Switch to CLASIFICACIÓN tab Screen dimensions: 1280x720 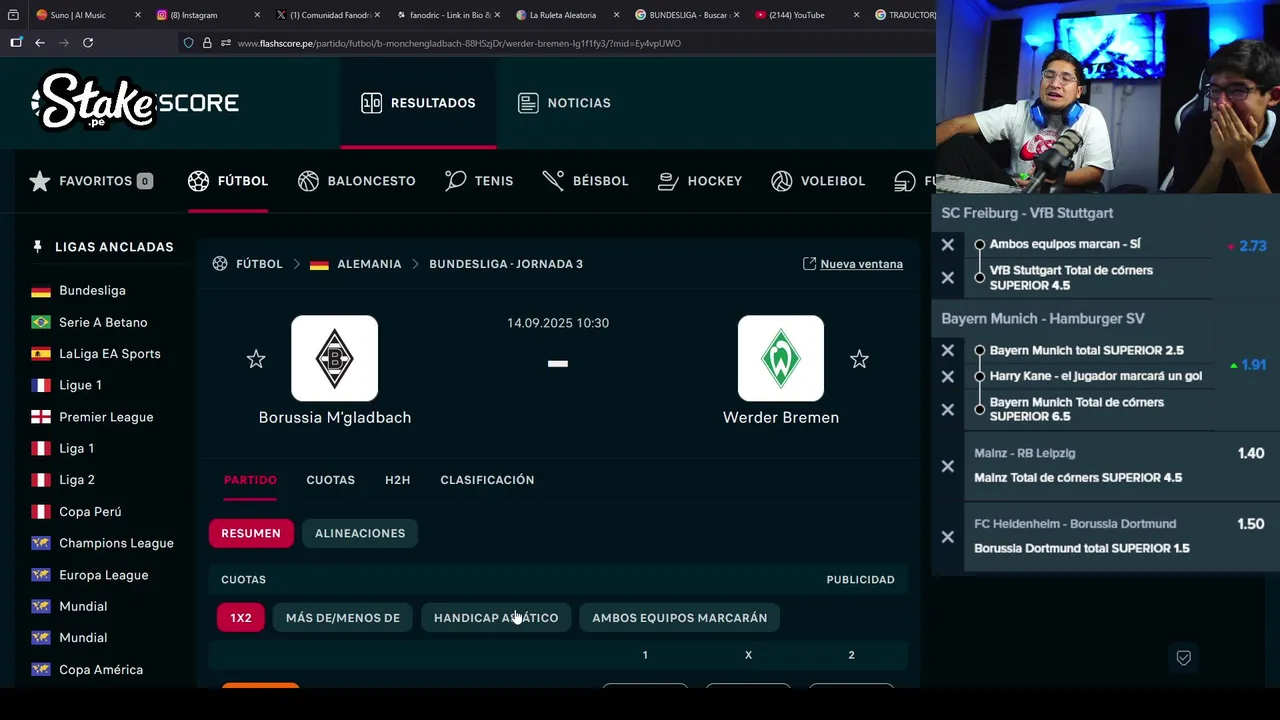click(487, 480)
